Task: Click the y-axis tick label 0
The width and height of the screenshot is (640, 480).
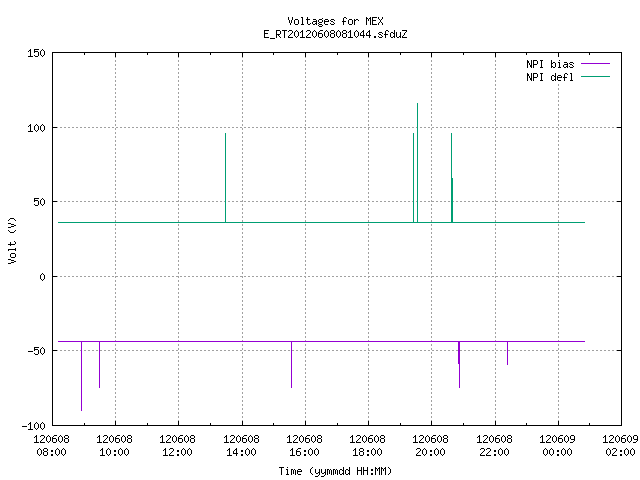Action: tap(42, 277)
